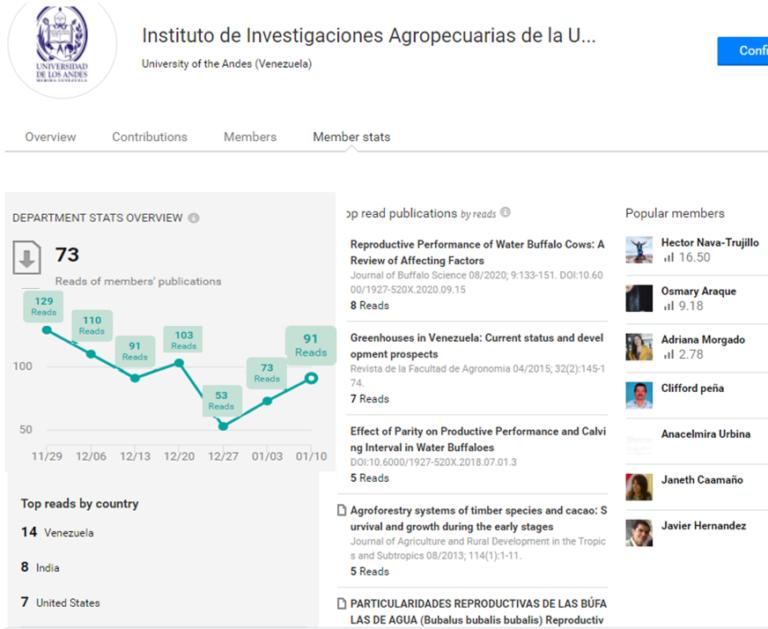
Task: Select the open 01/10 data point
Action: 311,378
